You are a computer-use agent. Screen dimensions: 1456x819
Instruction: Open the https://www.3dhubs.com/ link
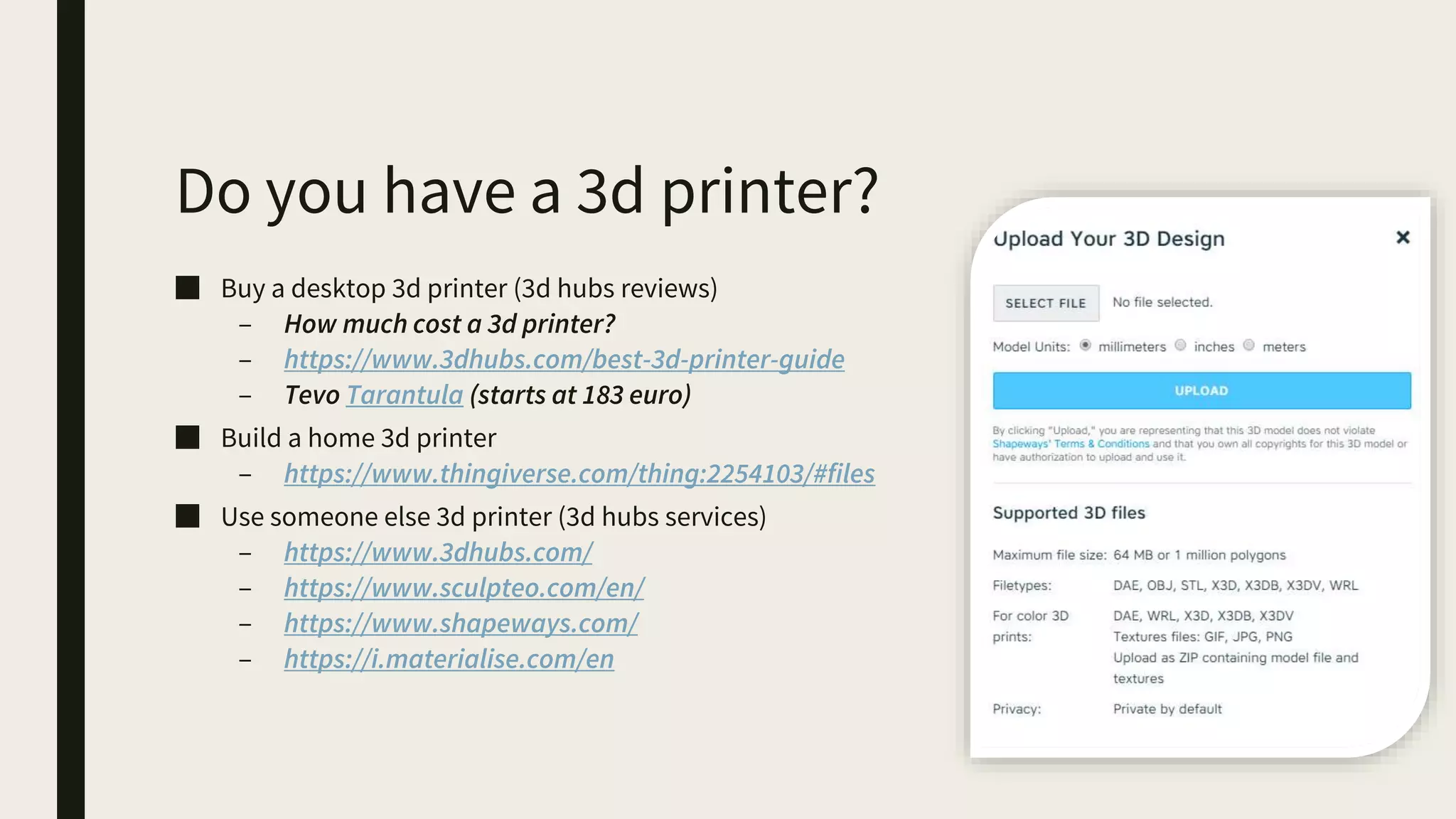click(439, 552)
